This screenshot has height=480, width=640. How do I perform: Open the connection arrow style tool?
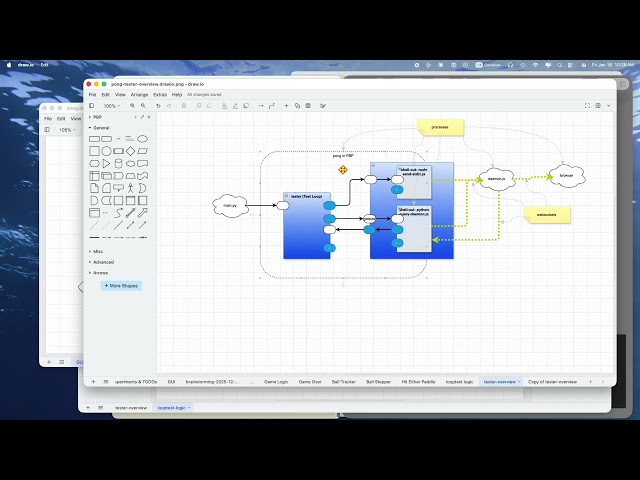(x=261, y=106)
